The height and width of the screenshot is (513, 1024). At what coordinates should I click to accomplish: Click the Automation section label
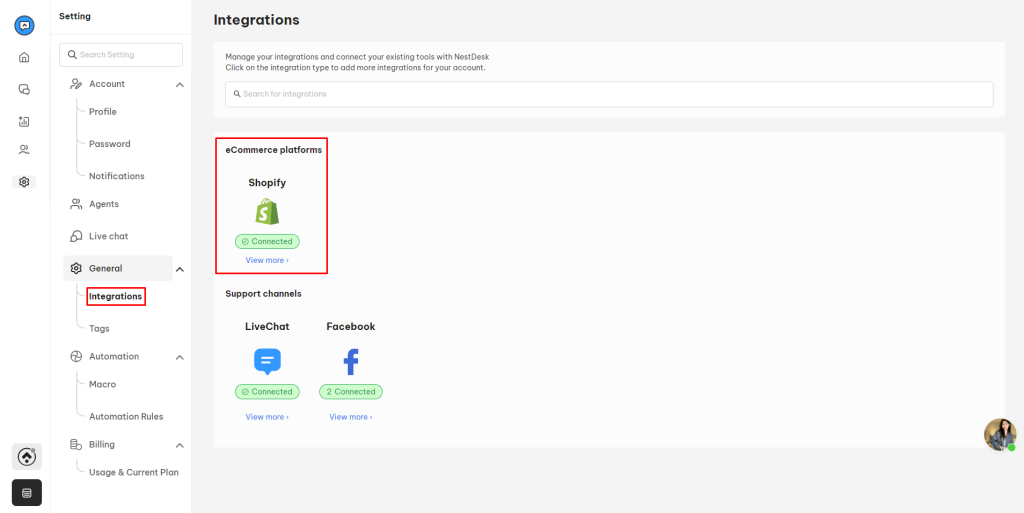tap(114, 356)
